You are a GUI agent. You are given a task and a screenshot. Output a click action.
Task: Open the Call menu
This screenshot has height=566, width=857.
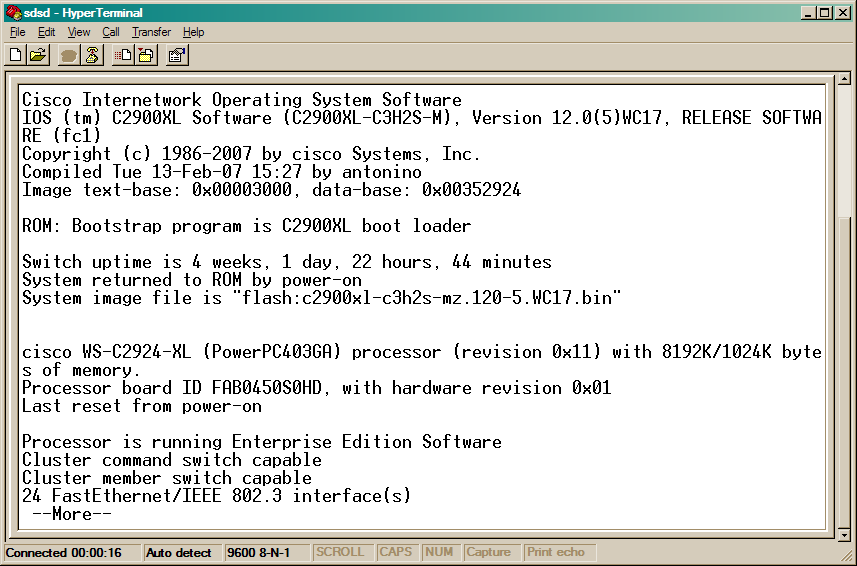[x=111, y=32]
